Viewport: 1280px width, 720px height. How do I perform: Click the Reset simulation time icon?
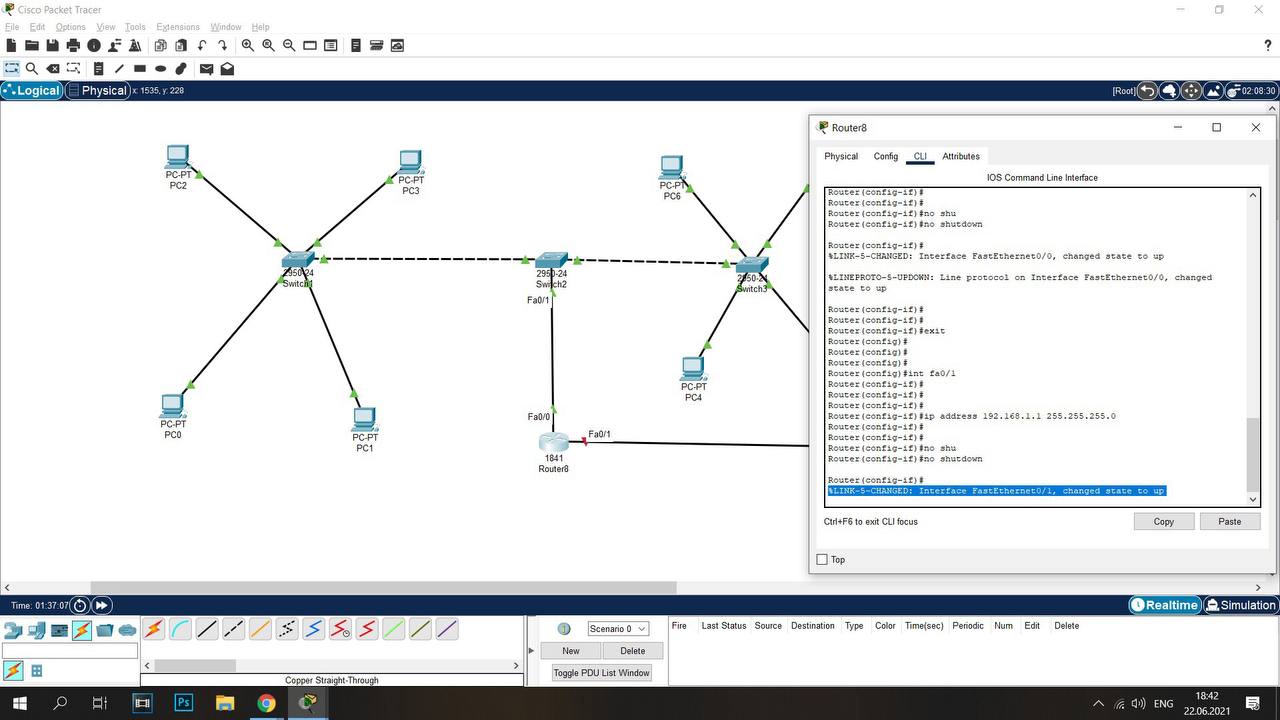(x=80, y=605)
